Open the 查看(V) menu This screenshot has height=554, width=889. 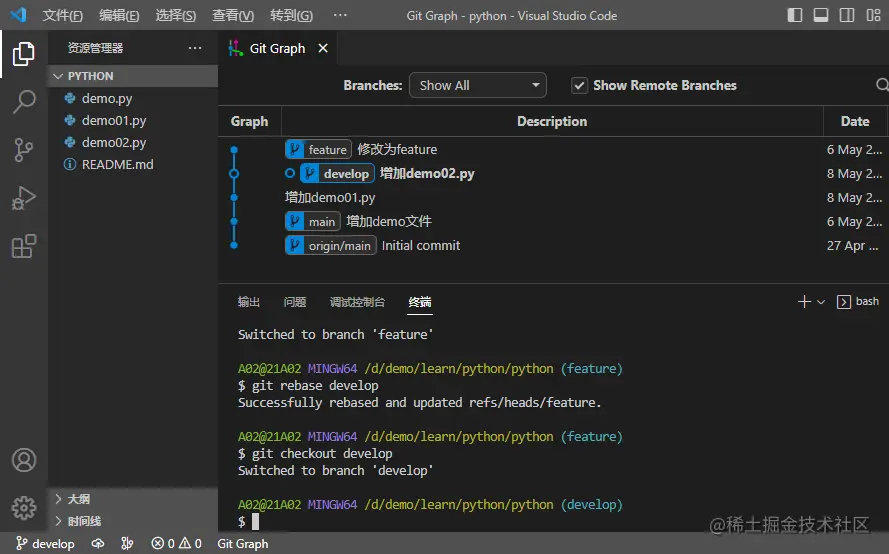pyautogui.click(x=233, y=15)
